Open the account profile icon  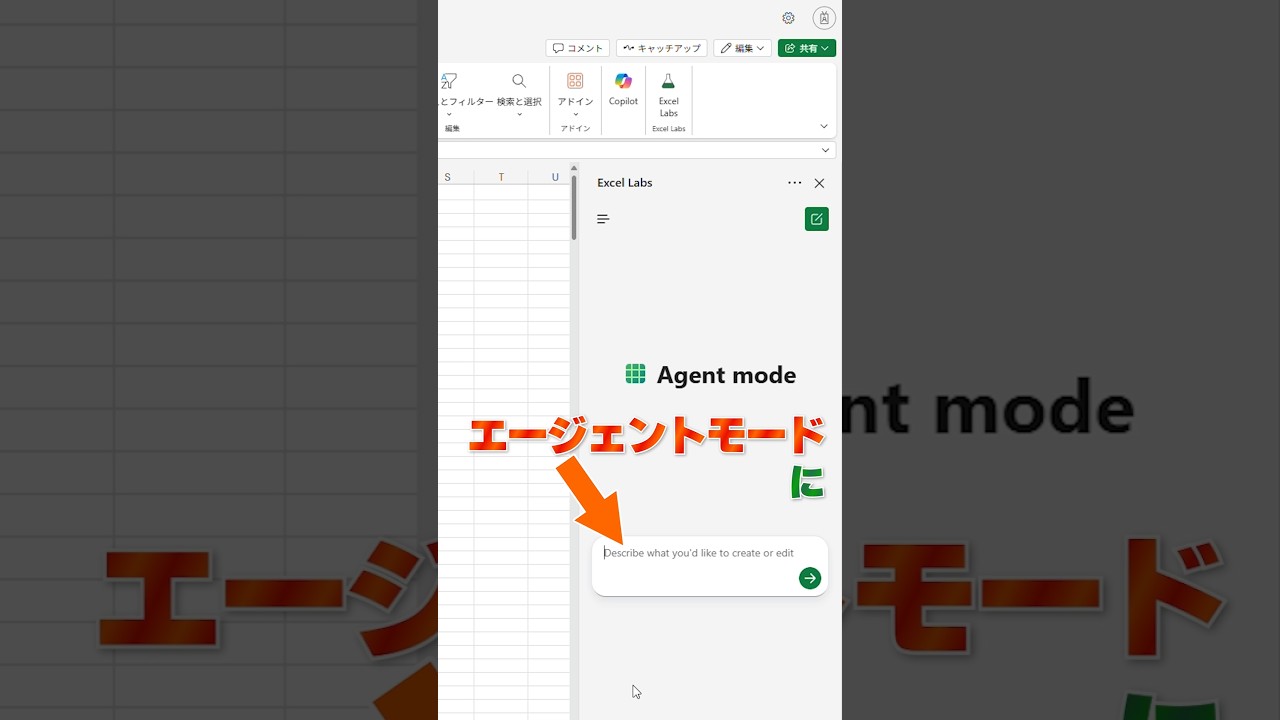click(824, 18)
